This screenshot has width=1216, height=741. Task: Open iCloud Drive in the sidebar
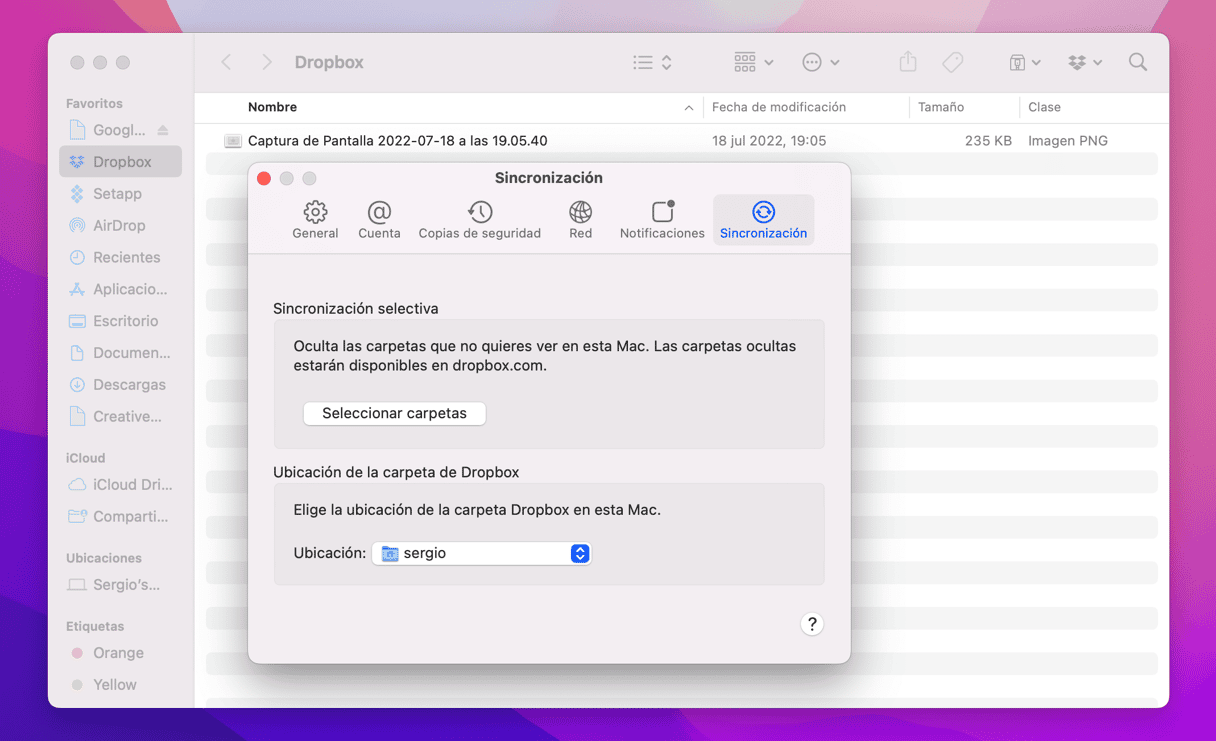pos(121,485)
